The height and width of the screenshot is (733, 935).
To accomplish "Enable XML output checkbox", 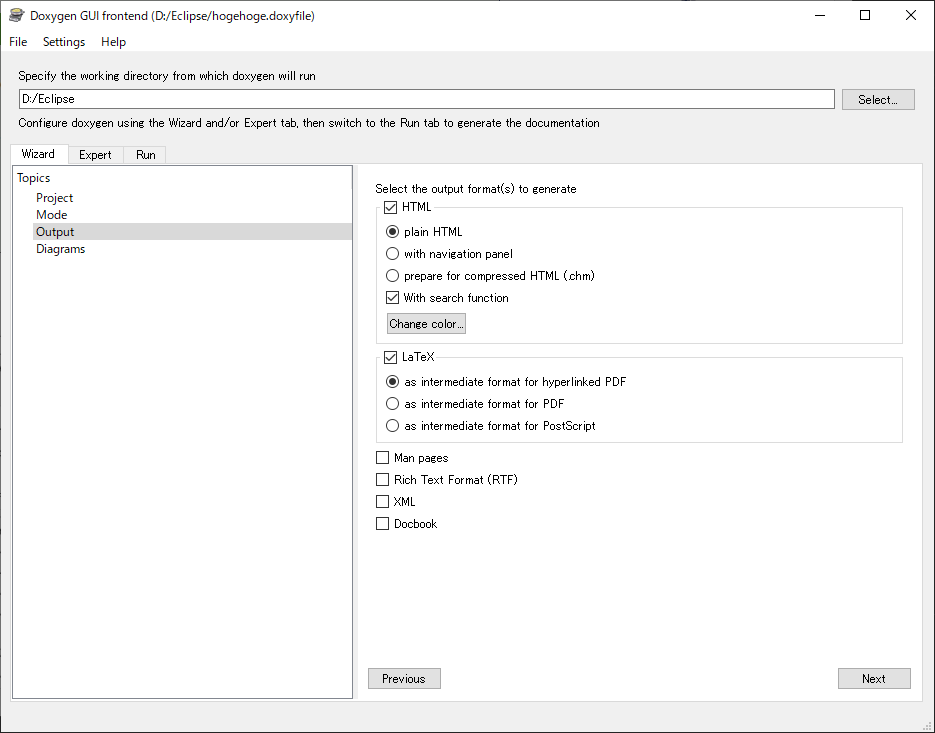I will pyautogui.click(x=382, y=502).
